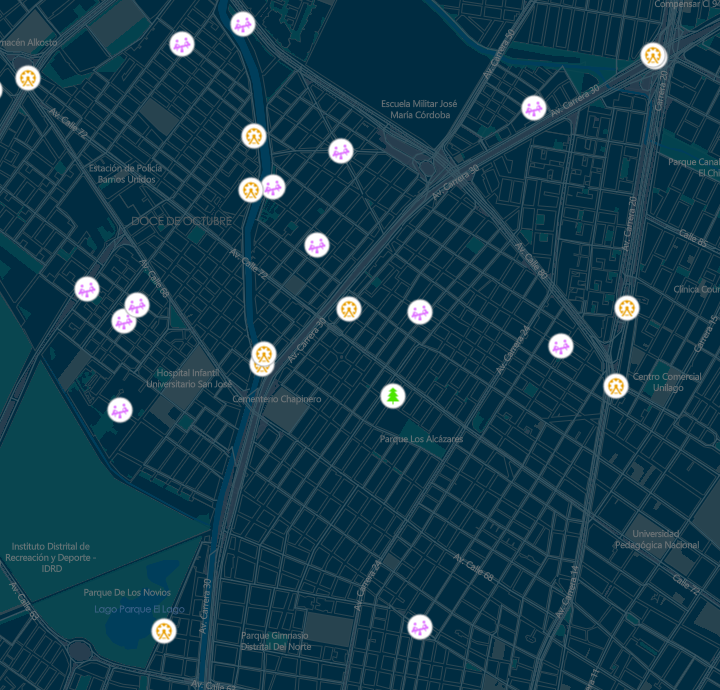
Task: Select the ferris wheel marker beside Parque De Los Novios
Action: pyautogui.click(x=164, y=631)
